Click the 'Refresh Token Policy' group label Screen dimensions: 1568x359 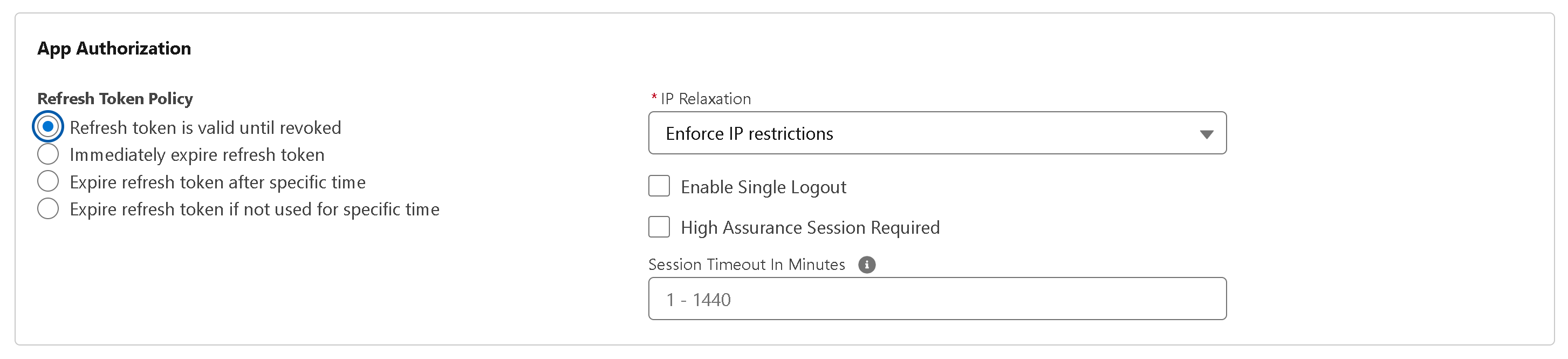click(x=115, y=99)
